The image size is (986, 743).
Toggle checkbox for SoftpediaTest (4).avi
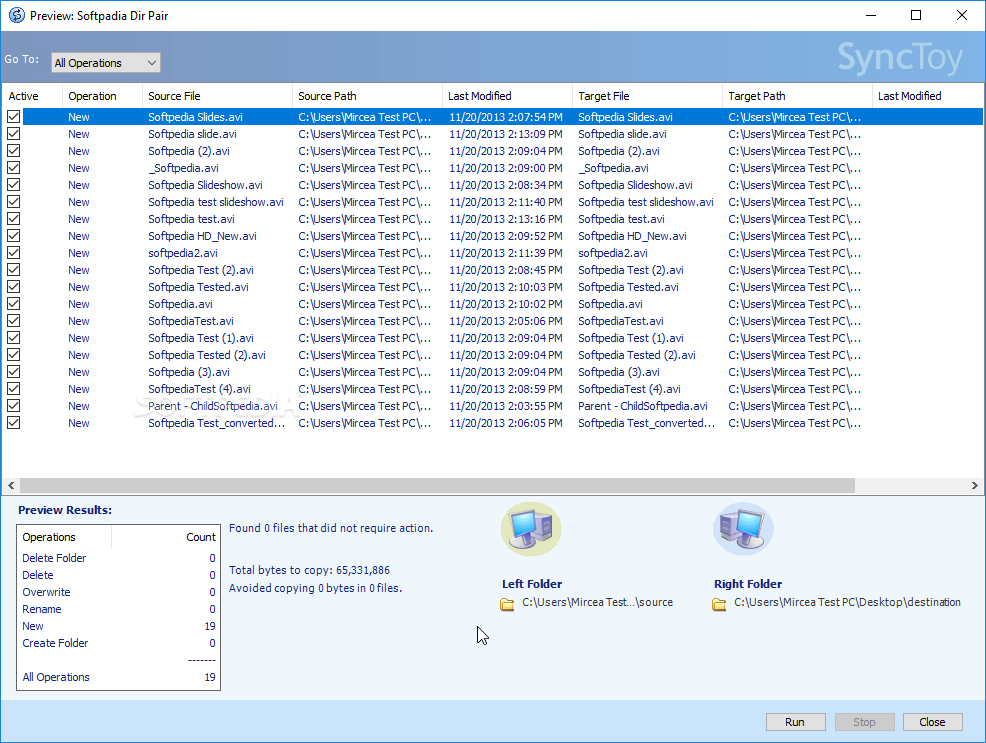click(13, 389)
